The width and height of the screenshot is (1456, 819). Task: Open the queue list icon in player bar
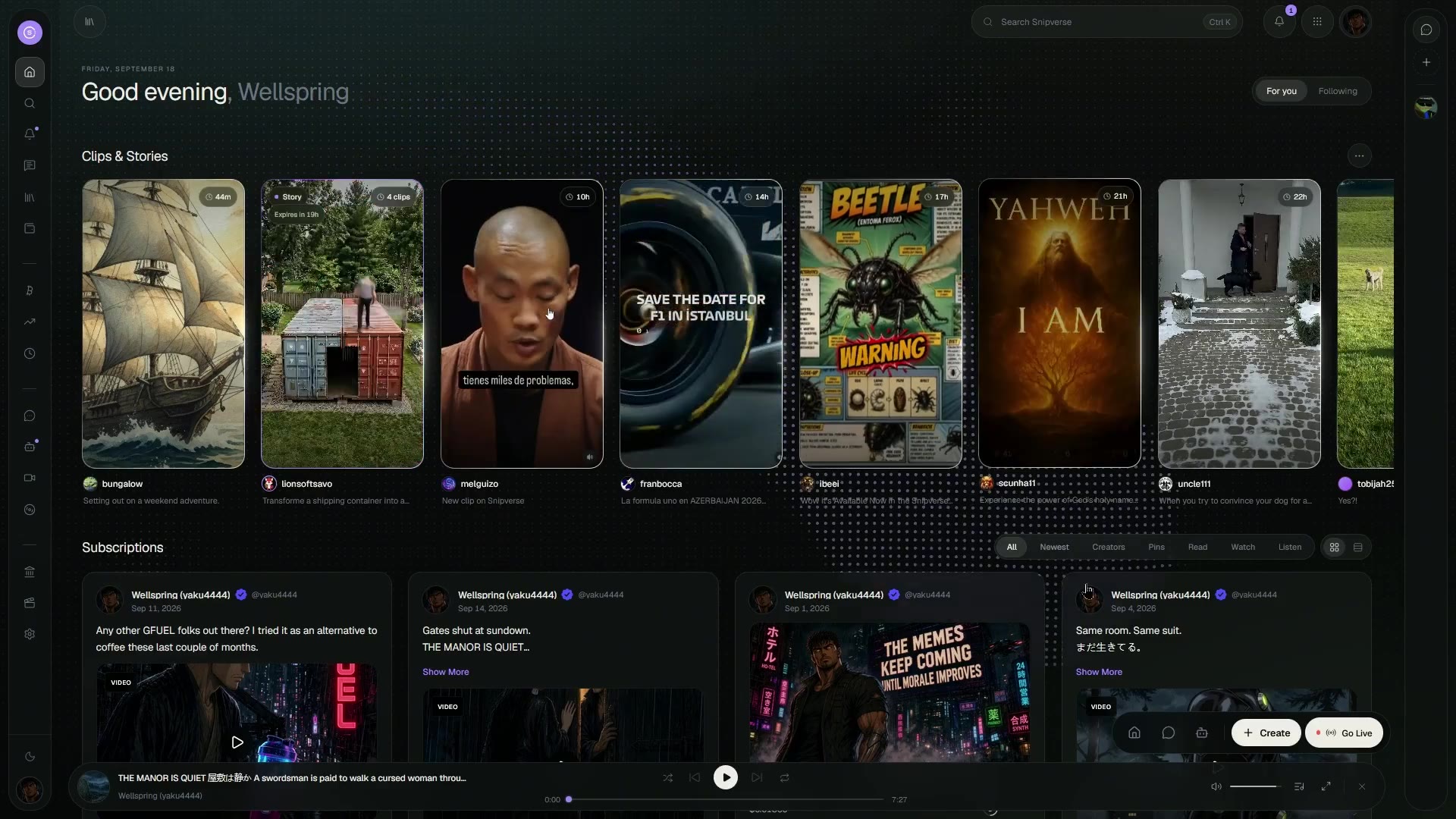(x=1299, y=786)
